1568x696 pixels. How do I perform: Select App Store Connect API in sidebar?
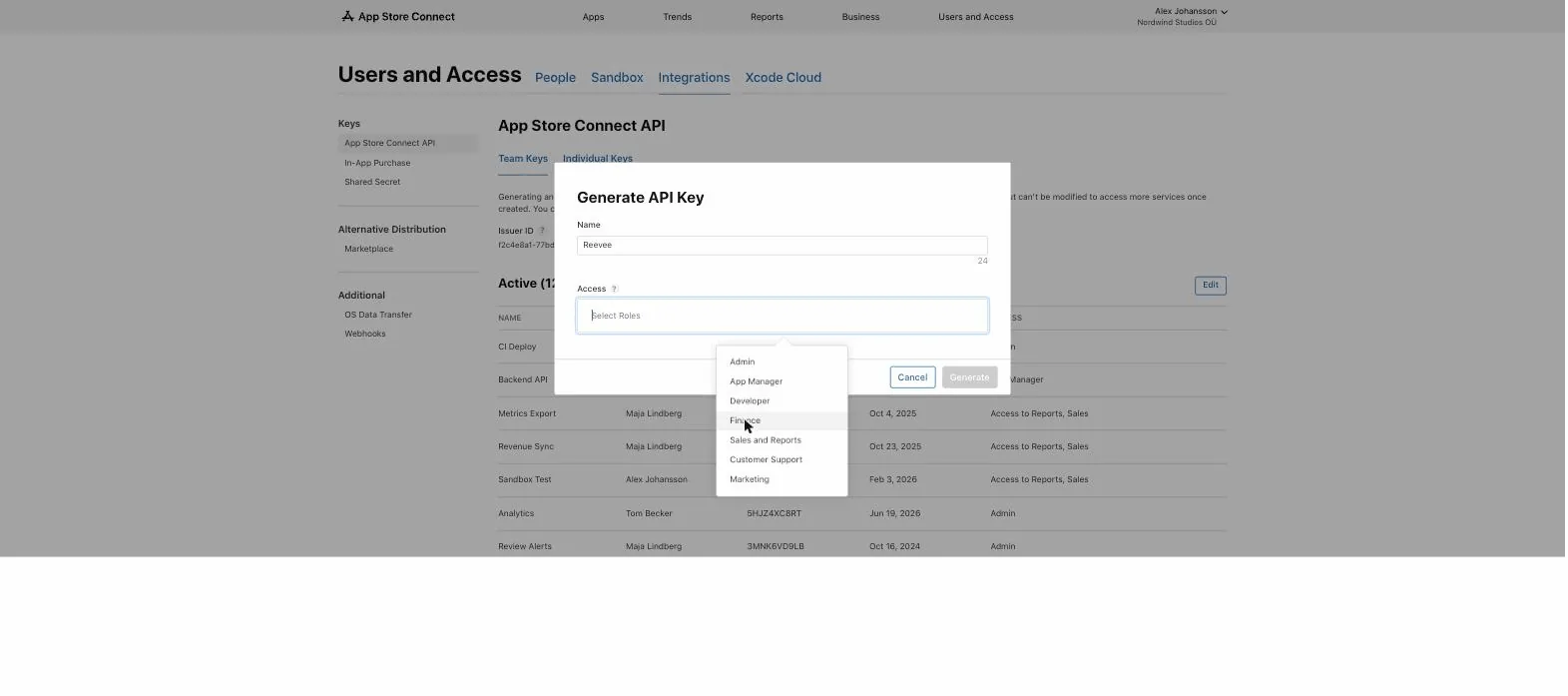[408, 144]
